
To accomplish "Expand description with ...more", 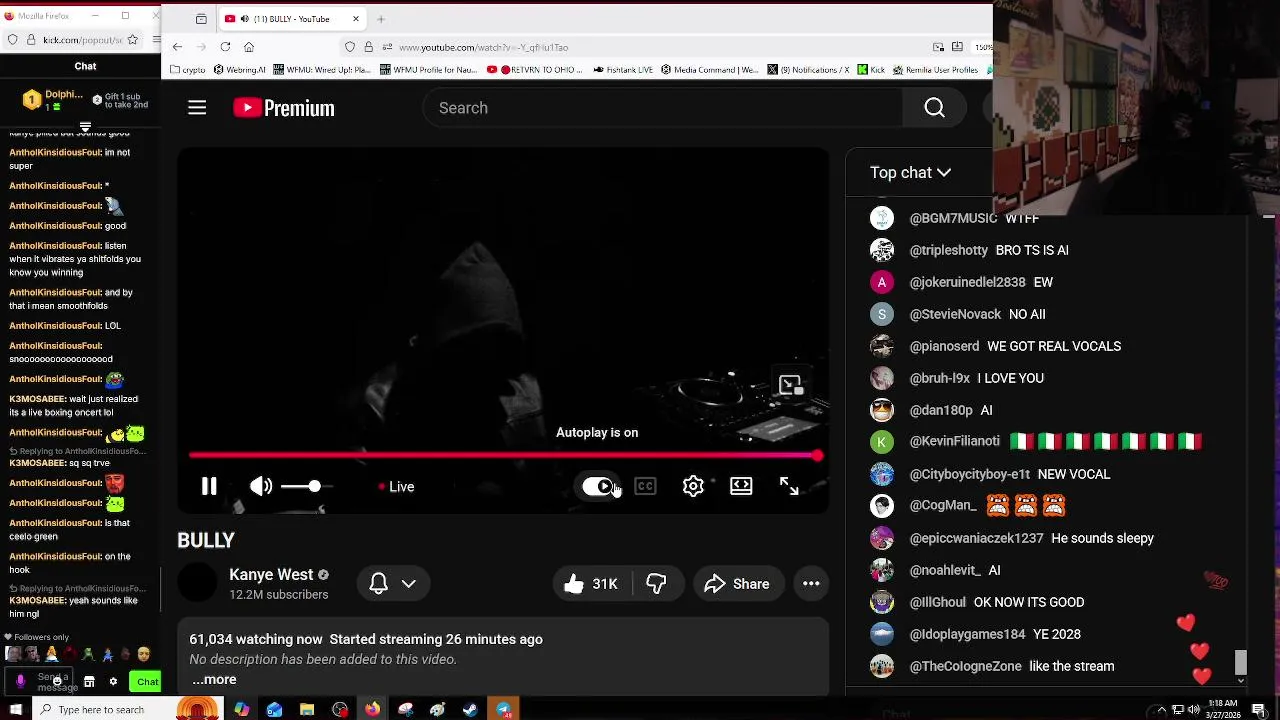I will pos(214,680).
